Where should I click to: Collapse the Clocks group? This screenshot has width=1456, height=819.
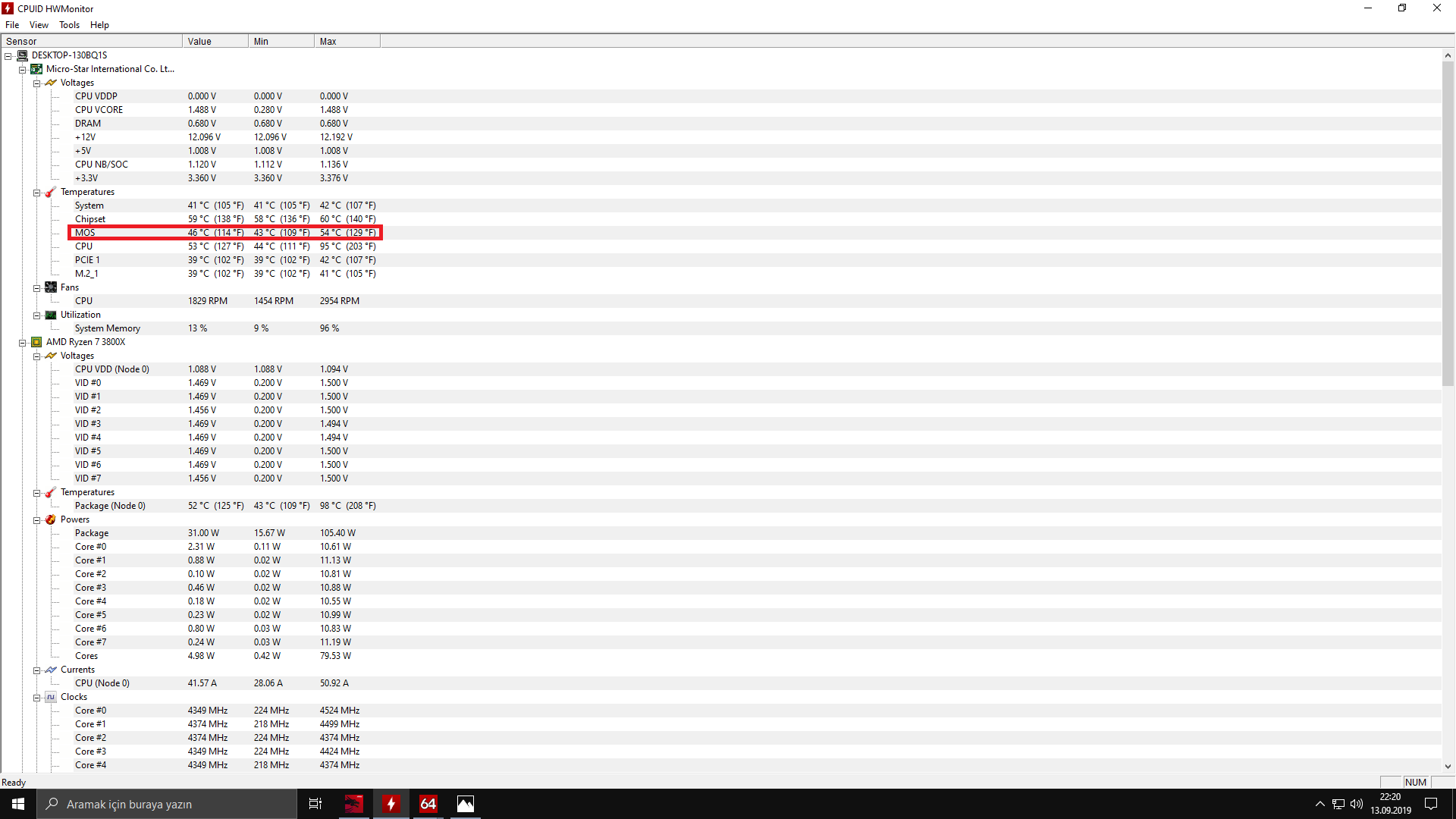click(36, 697)
